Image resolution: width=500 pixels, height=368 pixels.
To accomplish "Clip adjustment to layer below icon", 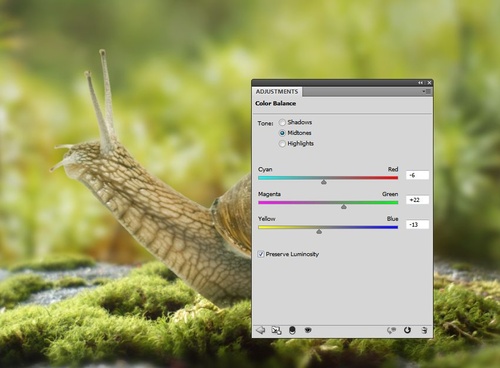I will tap(292, 330).
